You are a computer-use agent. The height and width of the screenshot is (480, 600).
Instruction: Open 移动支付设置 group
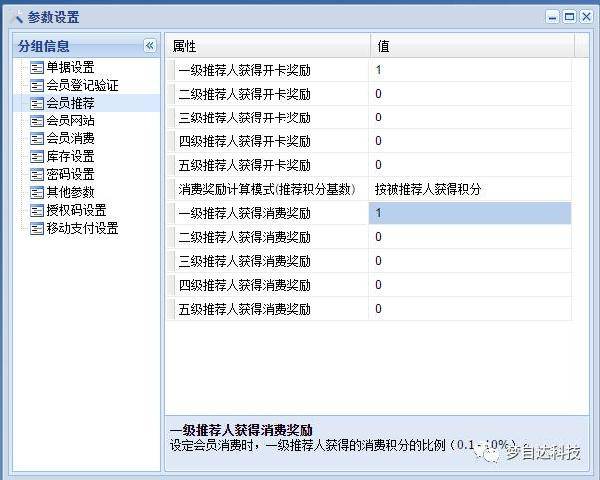pos(82,229)
